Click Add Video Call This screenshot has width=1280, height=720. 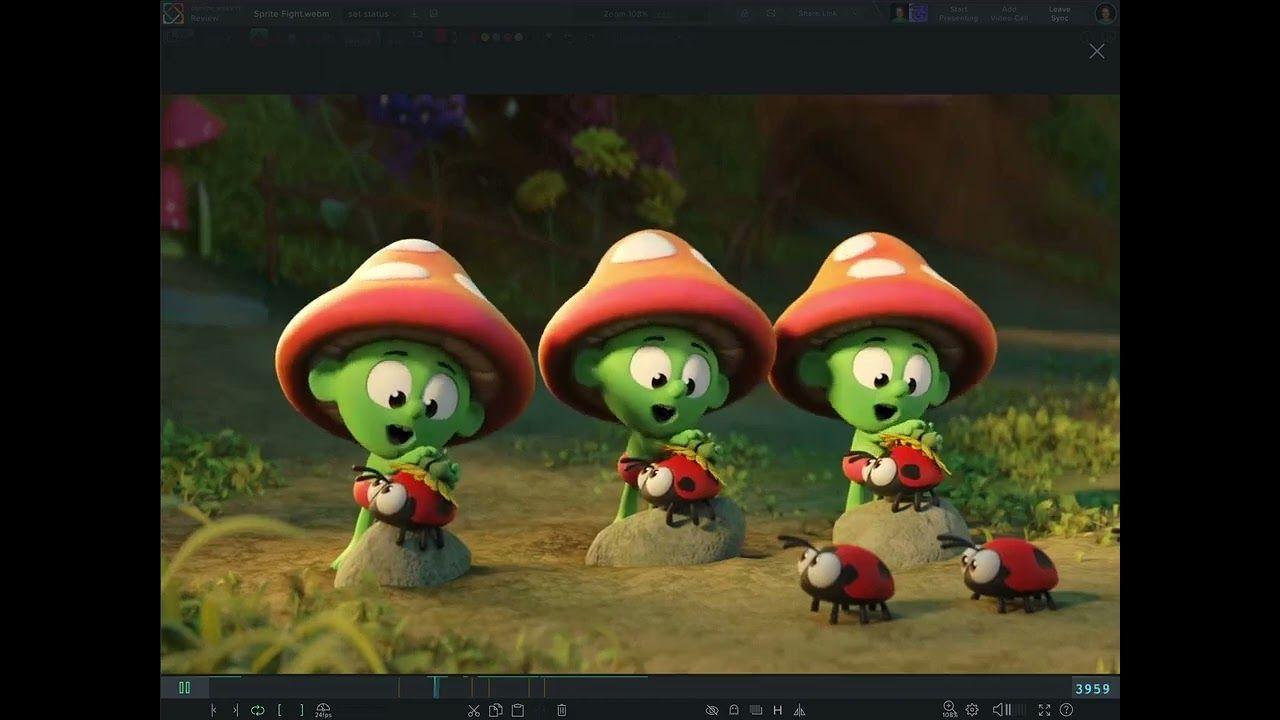1009,14
